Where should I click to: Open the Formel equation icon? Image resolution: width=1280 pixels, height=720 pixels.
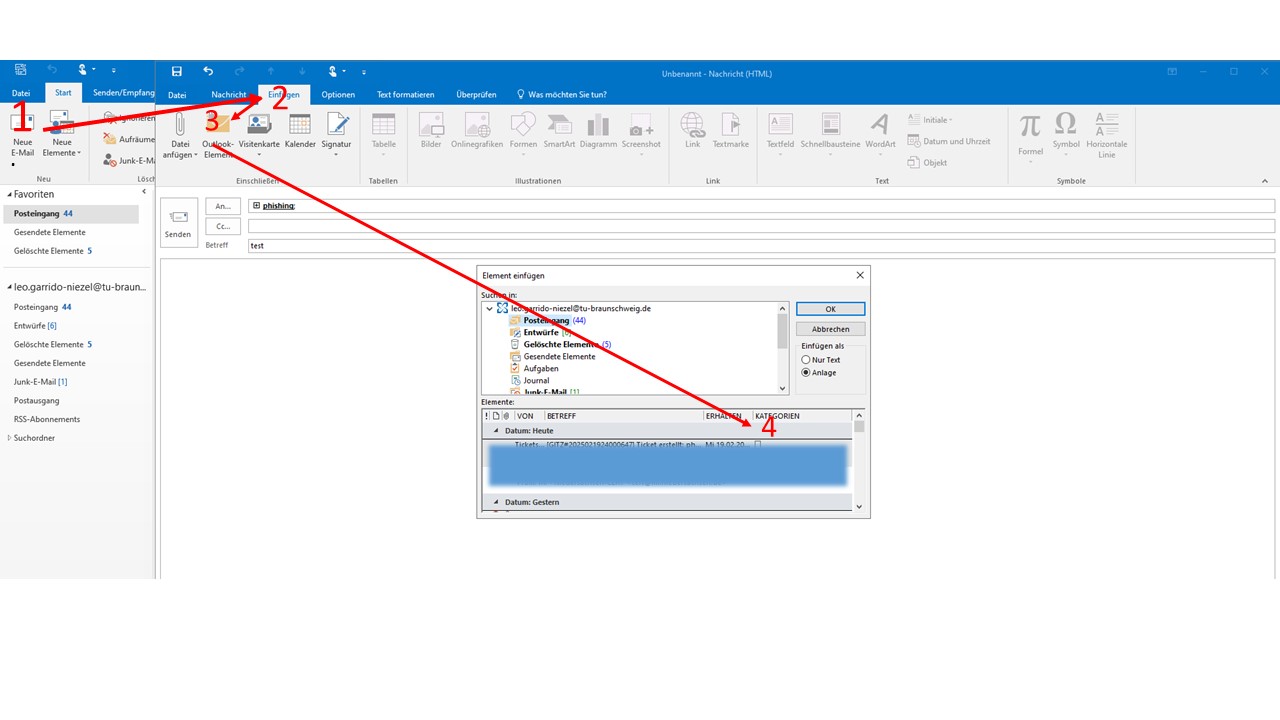[1030, 124]
